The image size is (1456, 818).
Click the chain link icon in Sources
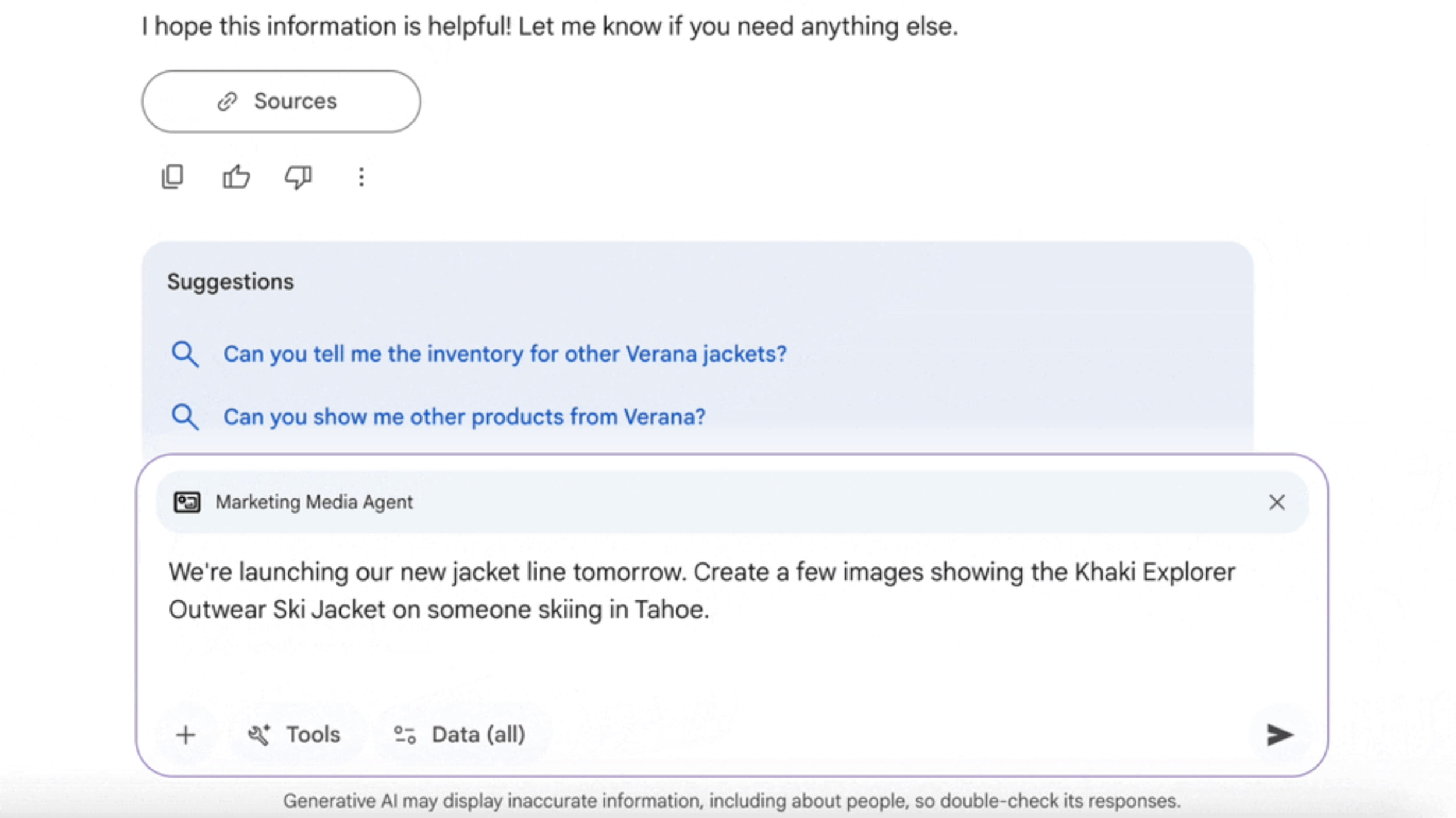point(228,102)
